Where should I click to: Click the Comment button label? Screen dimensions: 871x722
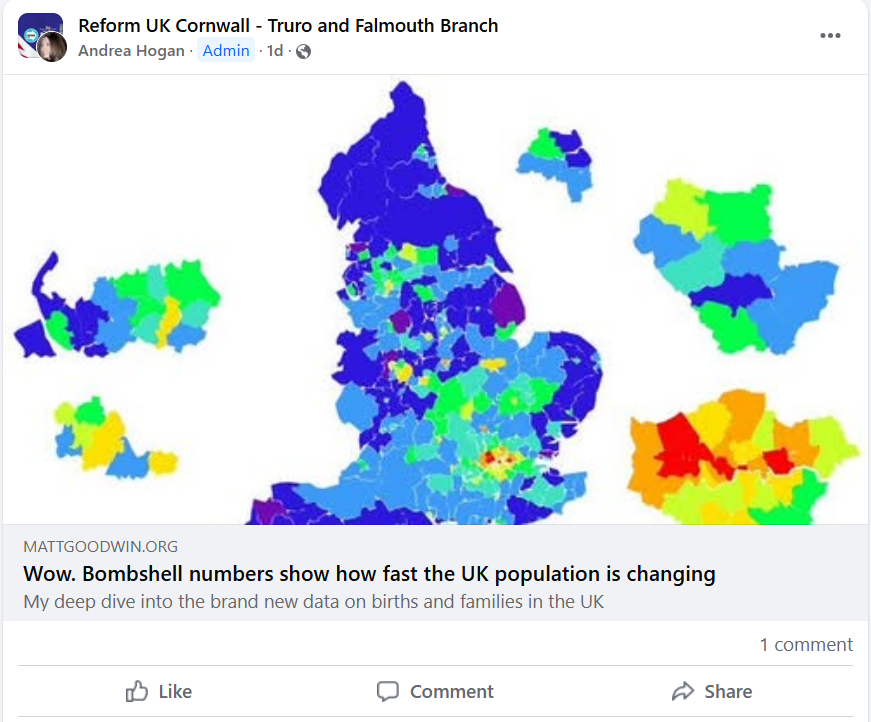[452, 691]
